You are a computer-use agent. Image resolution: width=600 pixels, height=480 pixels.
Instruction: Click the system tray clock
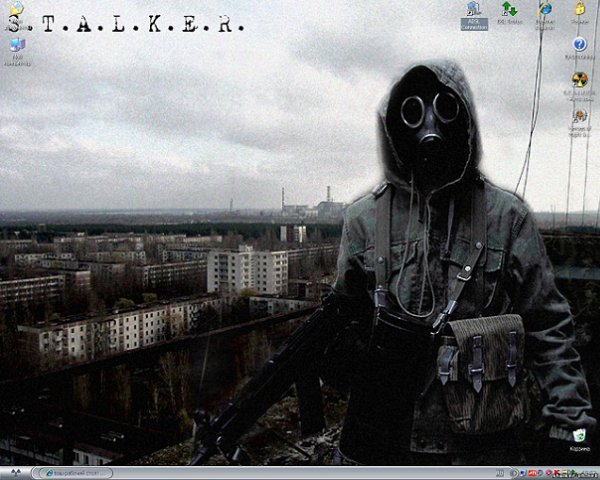tap(585, 474)
